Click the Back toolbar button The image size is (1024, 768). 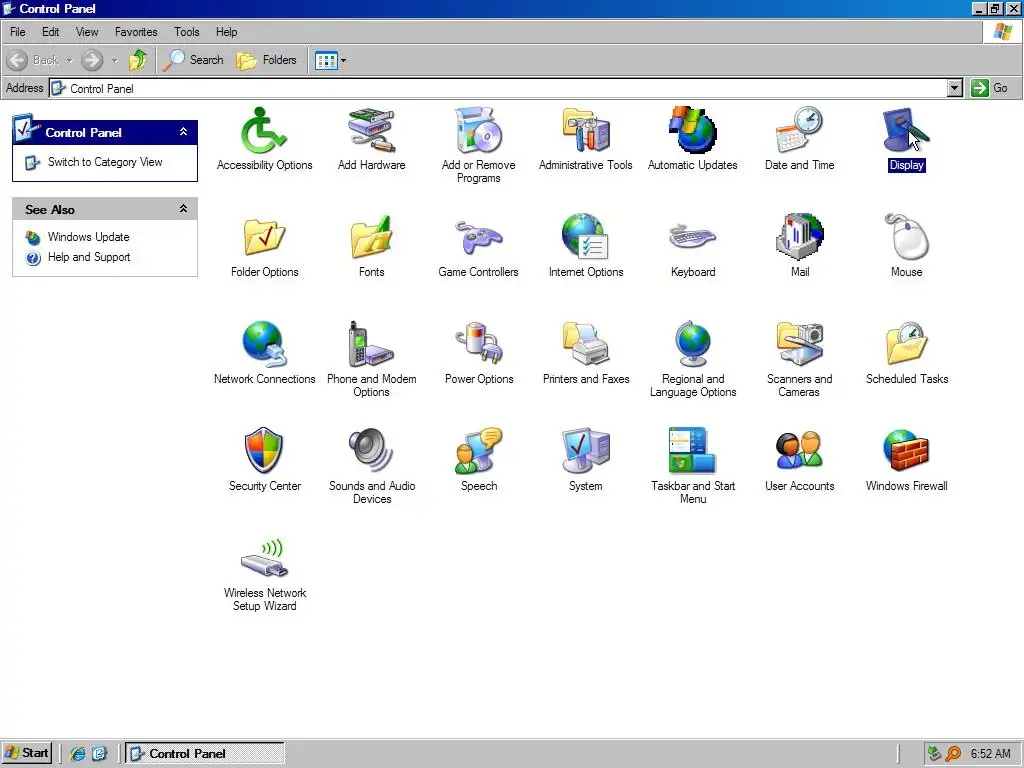click(x=33, y=61)
